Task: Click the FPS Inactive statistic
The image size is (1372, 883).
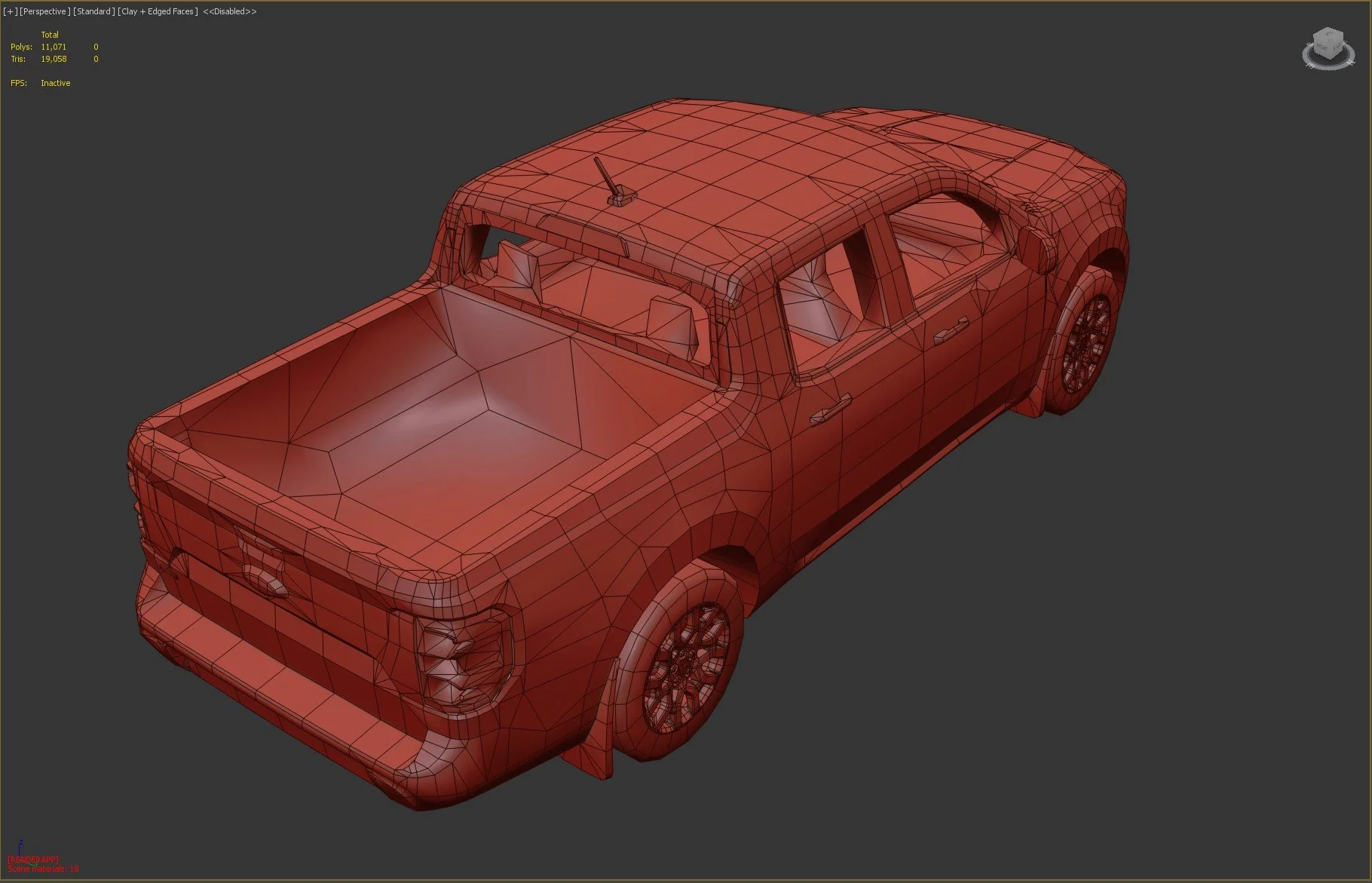Action: tap(41, 83)
